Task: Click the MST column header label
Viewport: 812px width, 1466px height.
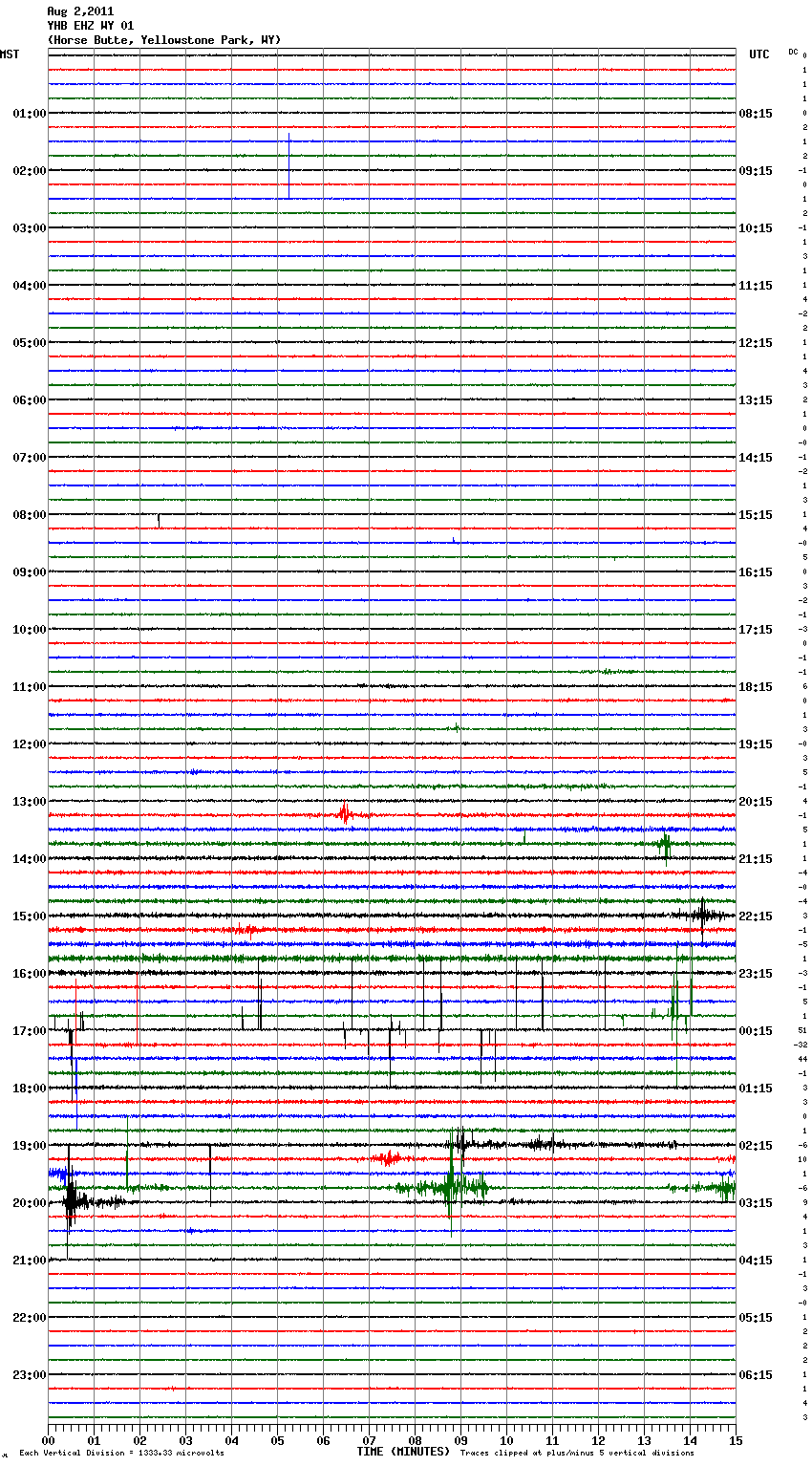Action: pyautogui.click(x=10, y=54)
